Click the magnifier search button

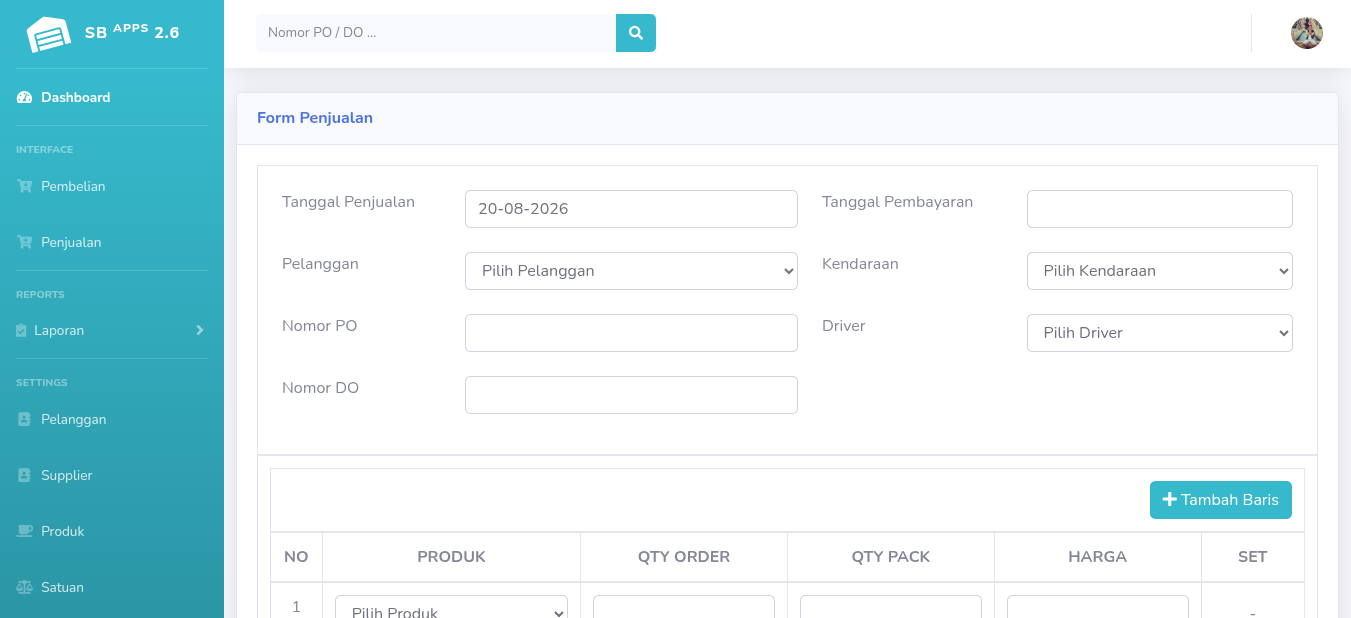(x=636, y=33)
